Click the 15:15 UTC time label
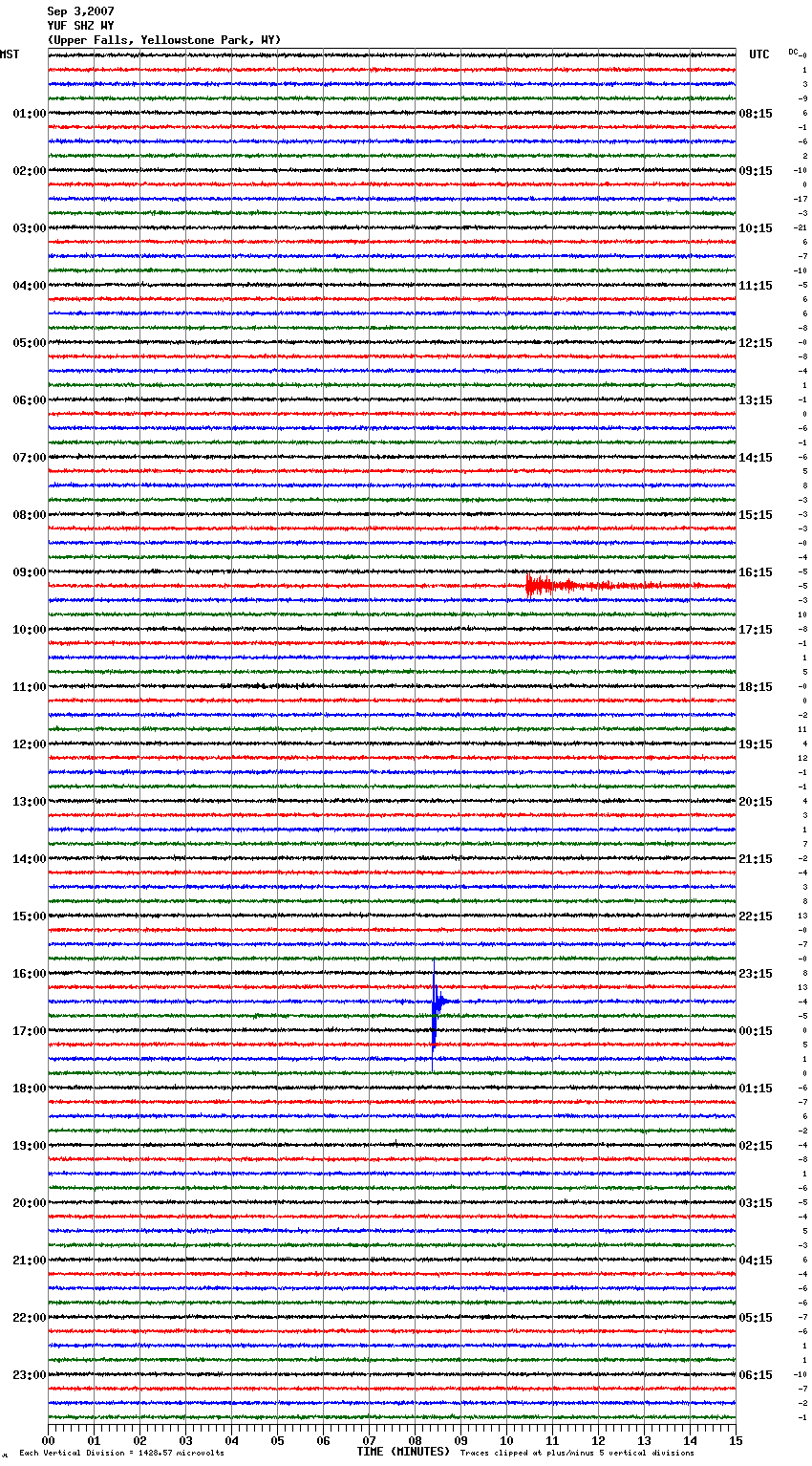The image size is (812, 1466). pos(756,515)
